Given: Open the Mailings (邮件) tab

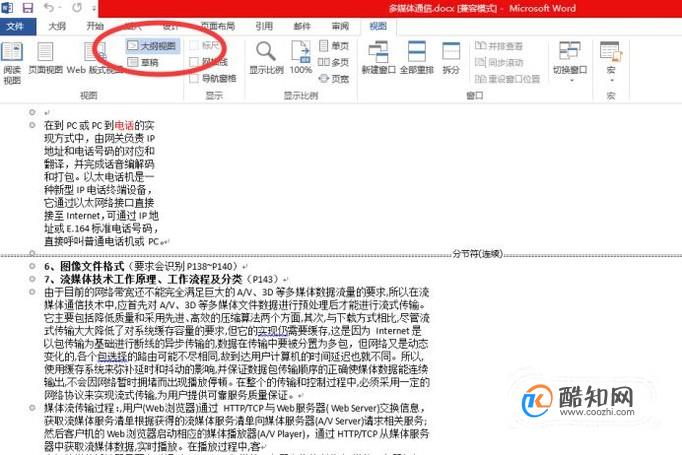Looking at the screenshot, I should 302,27.
